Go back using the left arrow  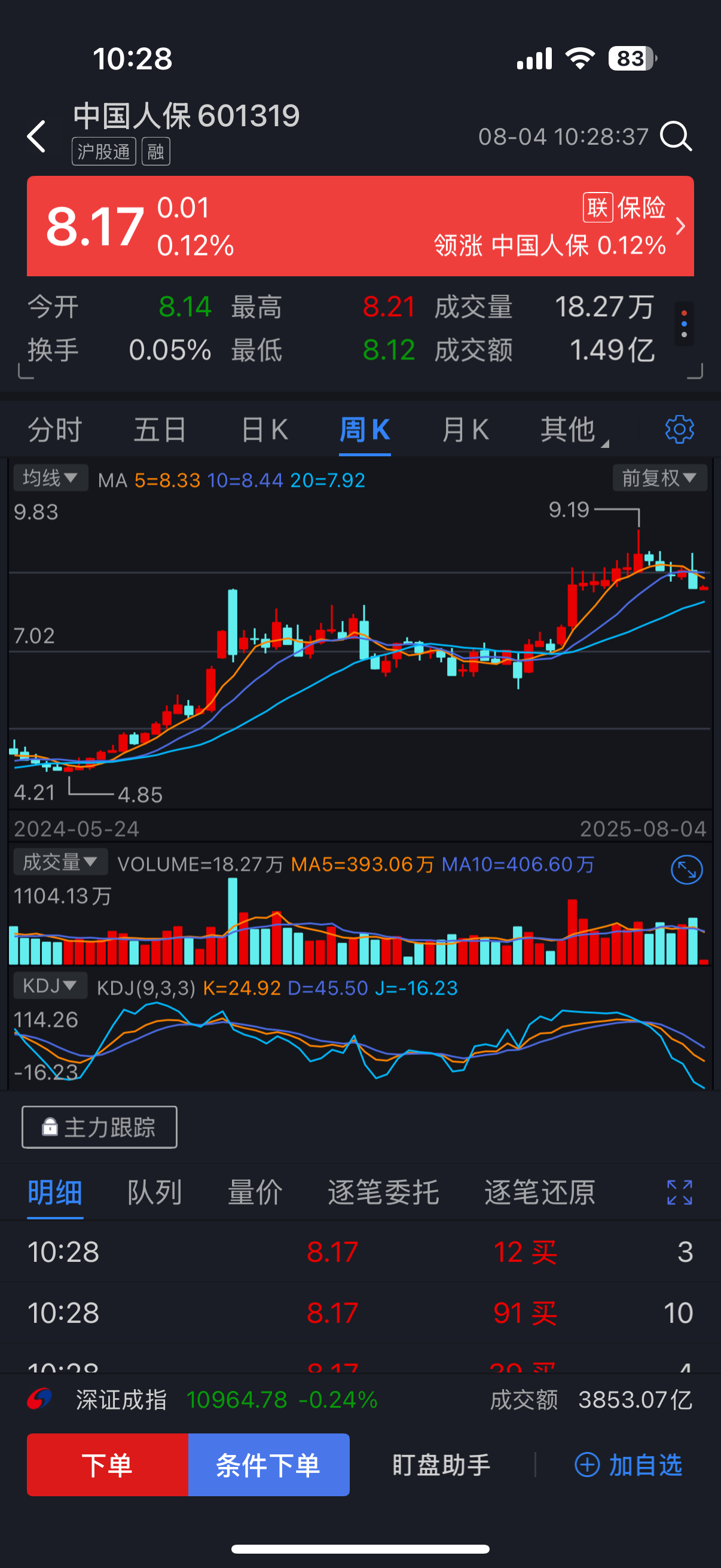(x=37, y=136)
